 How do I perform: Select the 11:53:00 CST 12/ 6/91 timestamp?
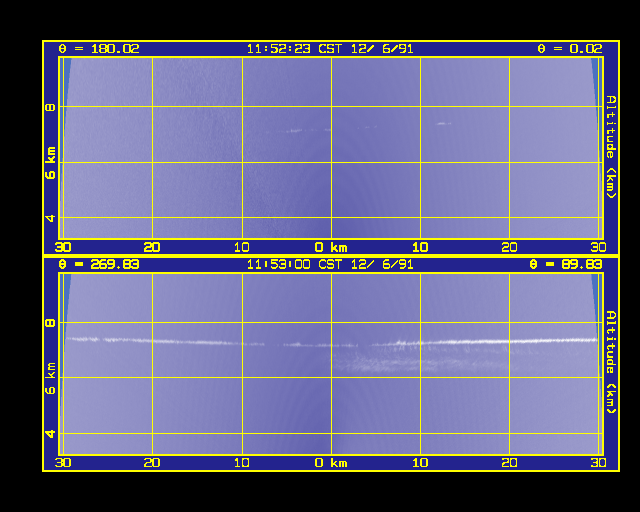coord(330,264)
